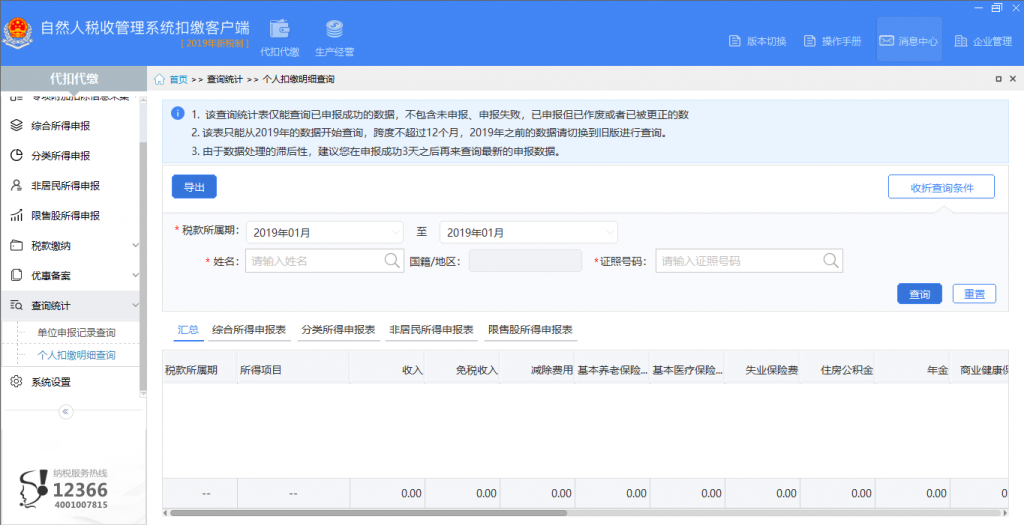Switch to the 非居民所得申报表 tab
The height and width of the screenshot is (525, 1024).
[x=432, y=330]
